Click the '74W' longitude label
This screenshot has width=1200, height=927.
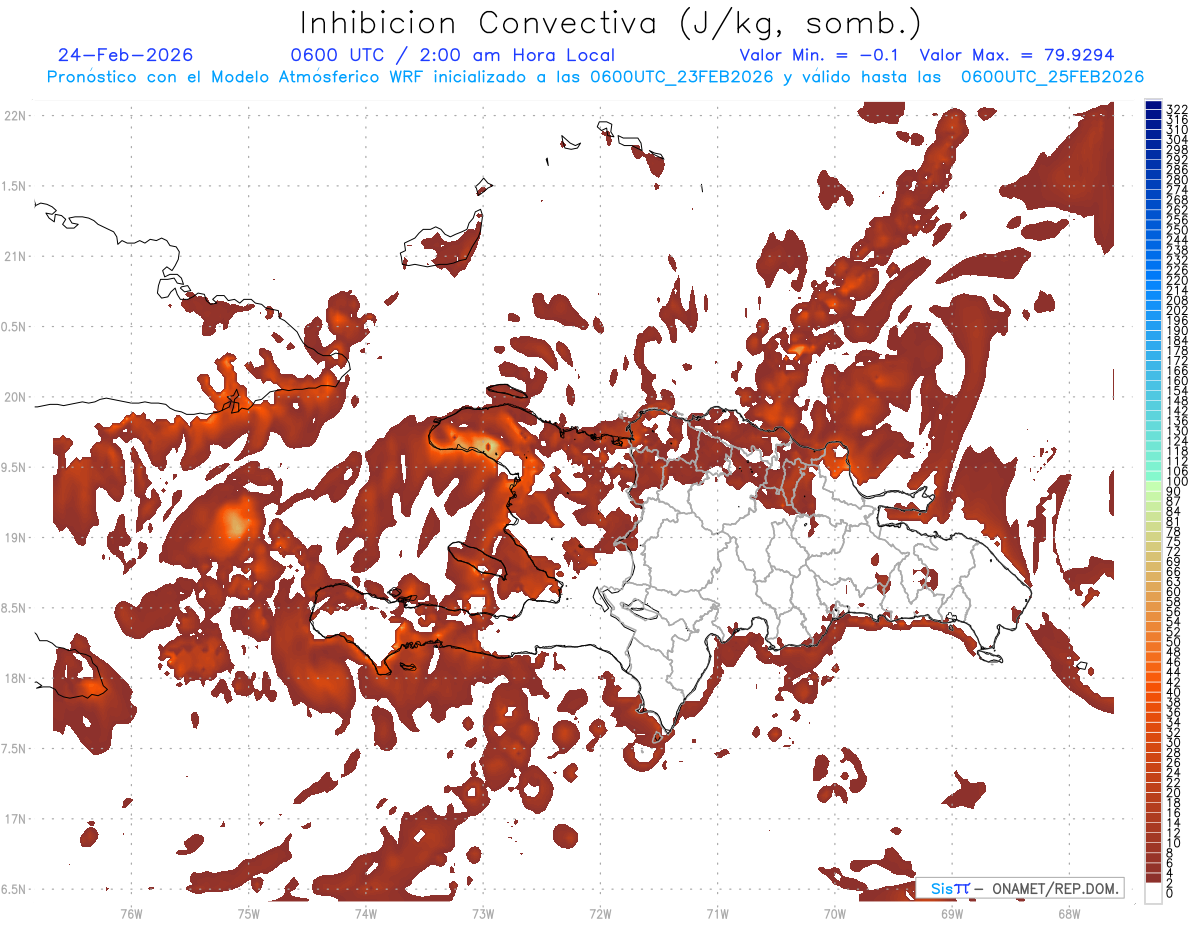365,914
